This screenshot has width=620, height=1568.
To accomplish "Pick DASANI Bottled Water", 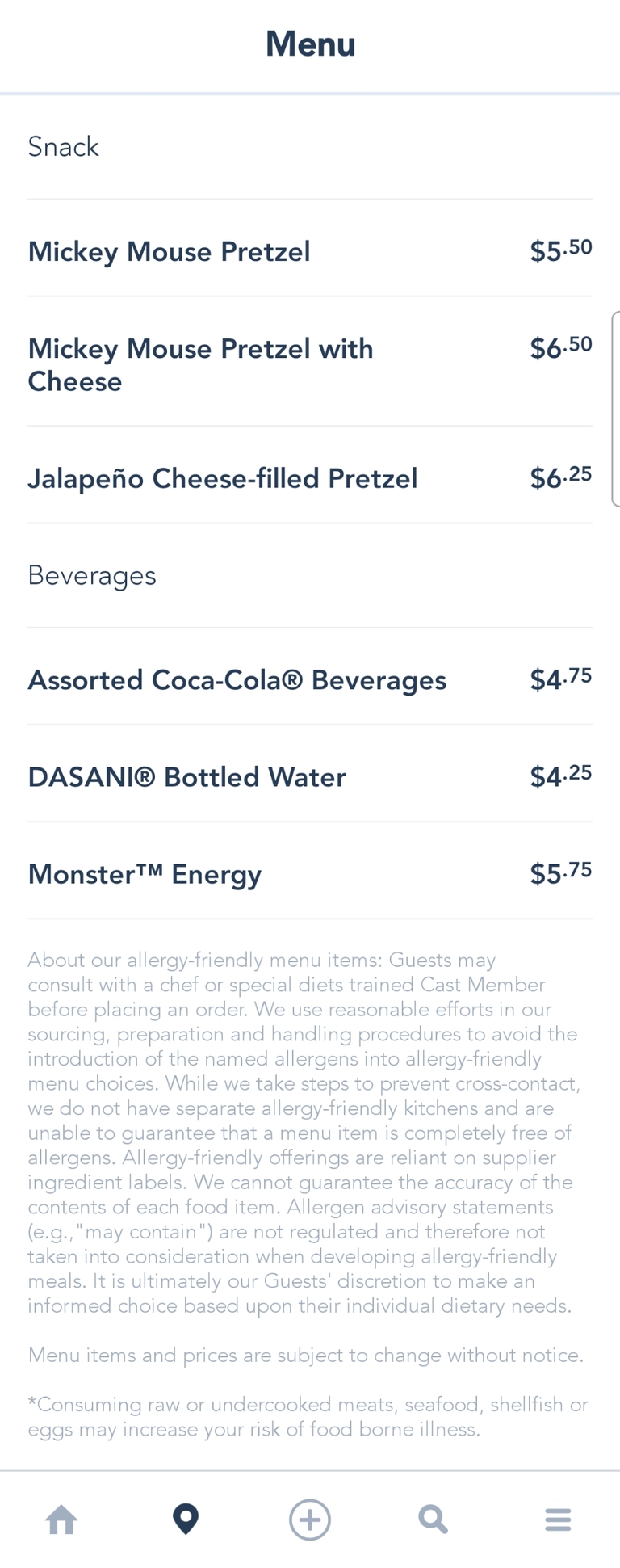I will pyautogui.click(x=186, y=777).
